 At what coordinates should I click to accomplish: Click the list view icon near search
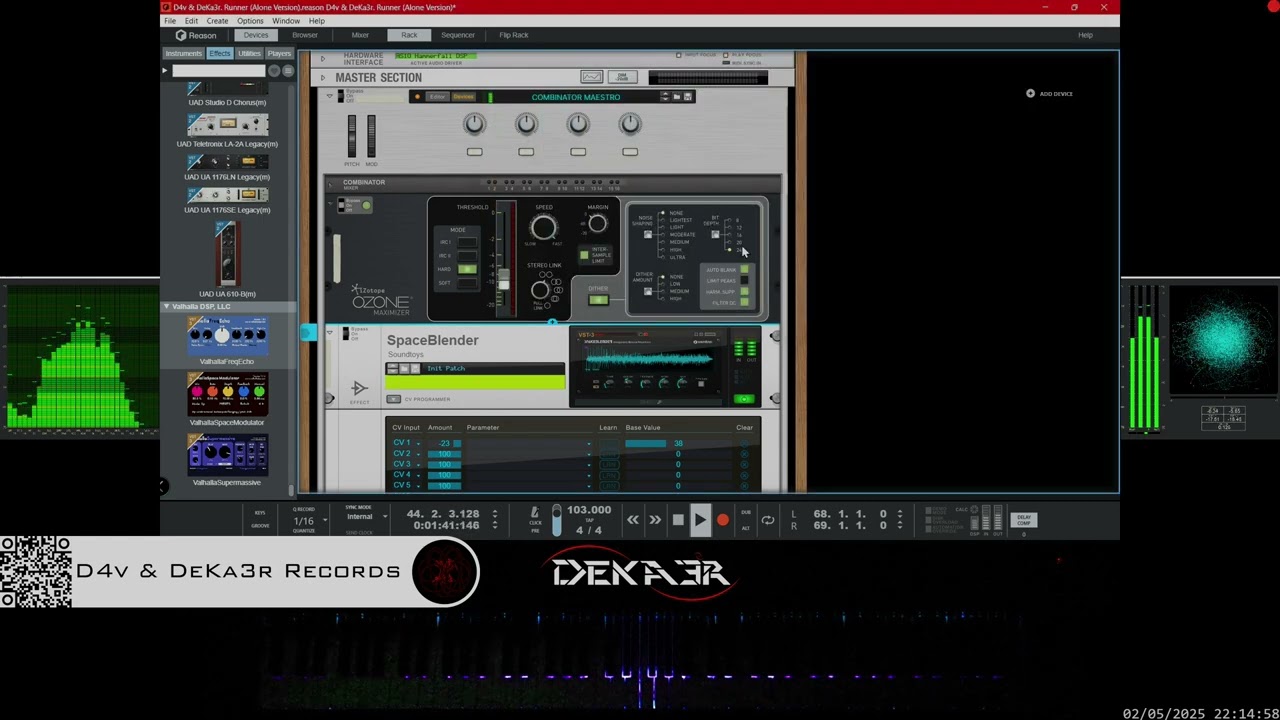click(x=288, y=70)
